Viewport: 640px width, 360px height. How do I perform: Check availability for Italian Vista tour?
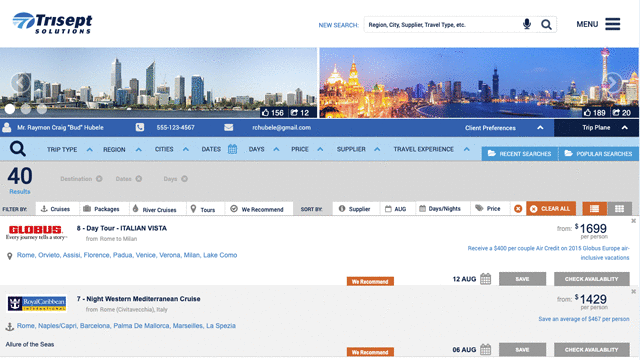pyautogui.click(x=591, y=279)
